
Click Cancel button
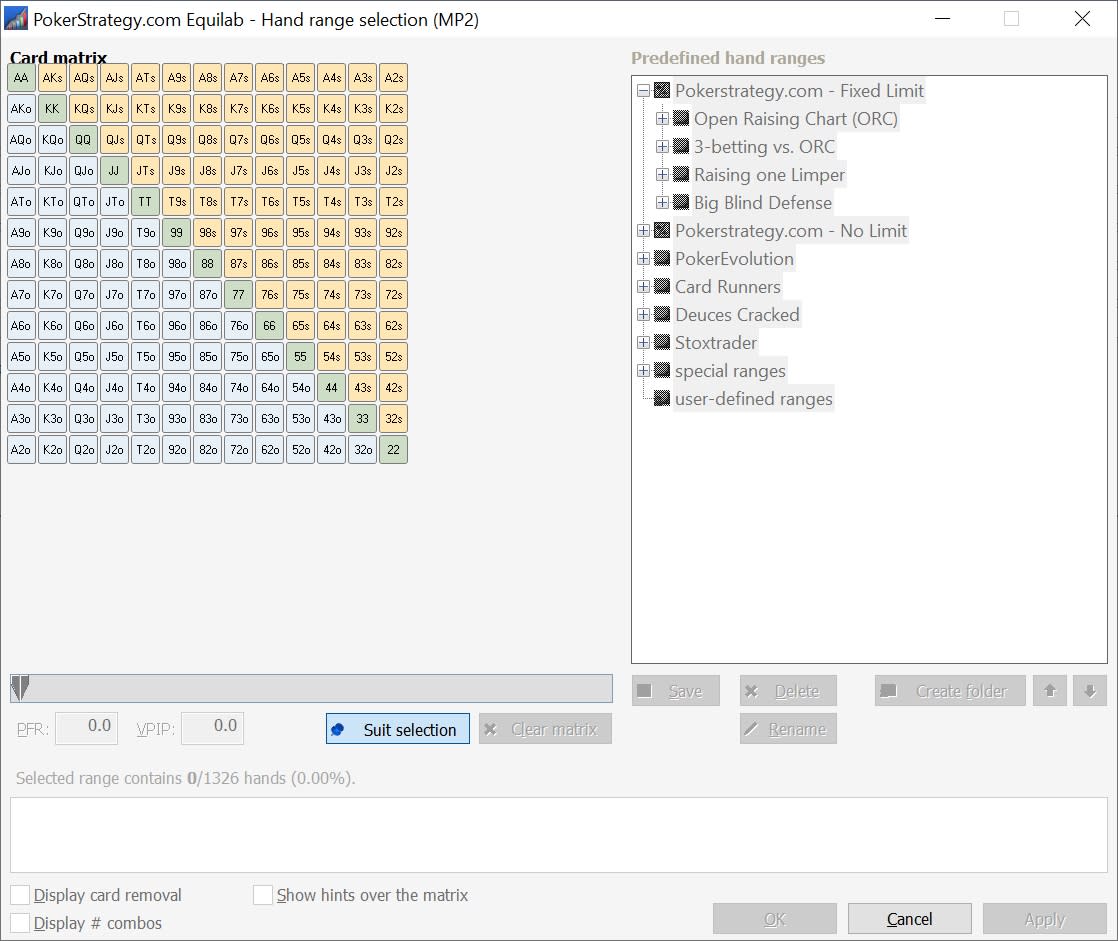909,919
